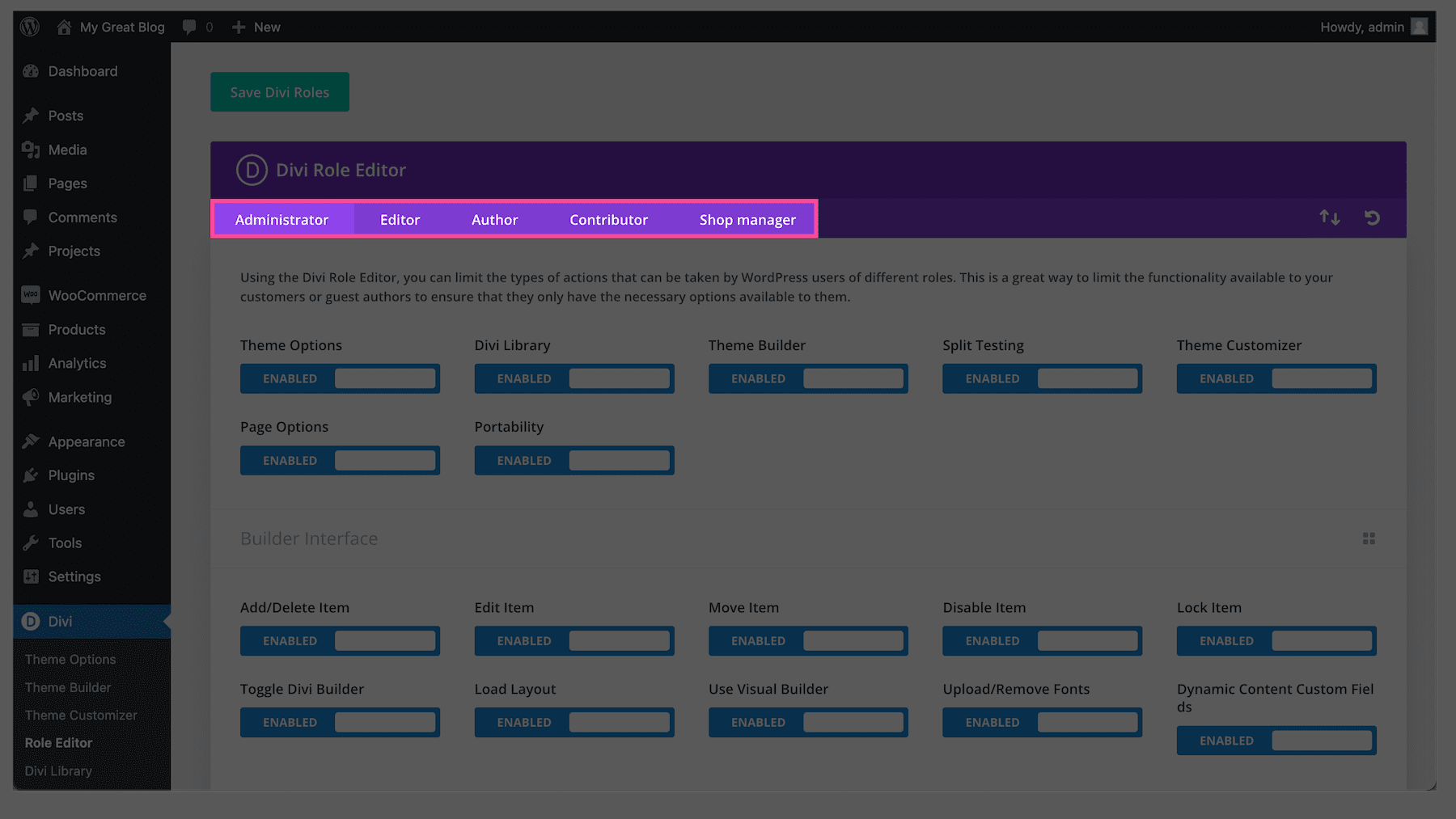Click the Analytics chart icon
The image size is (1456, 819).
(30, 363)
